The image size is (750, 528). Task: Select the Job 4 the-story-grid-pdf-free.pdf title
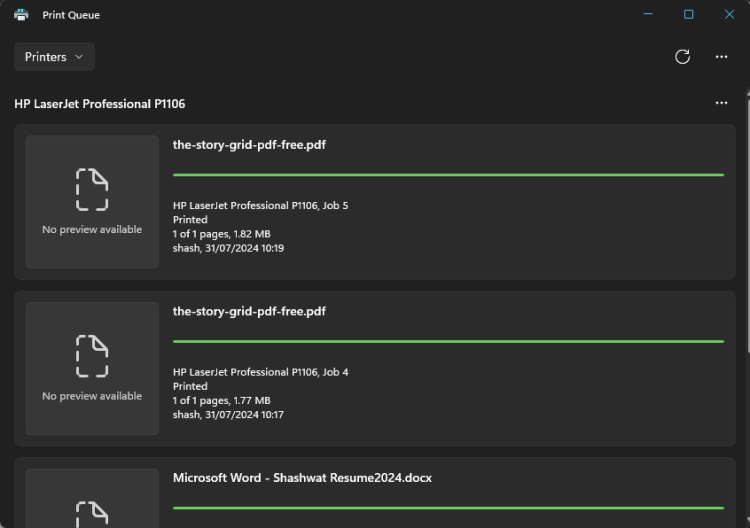point(249,311)
